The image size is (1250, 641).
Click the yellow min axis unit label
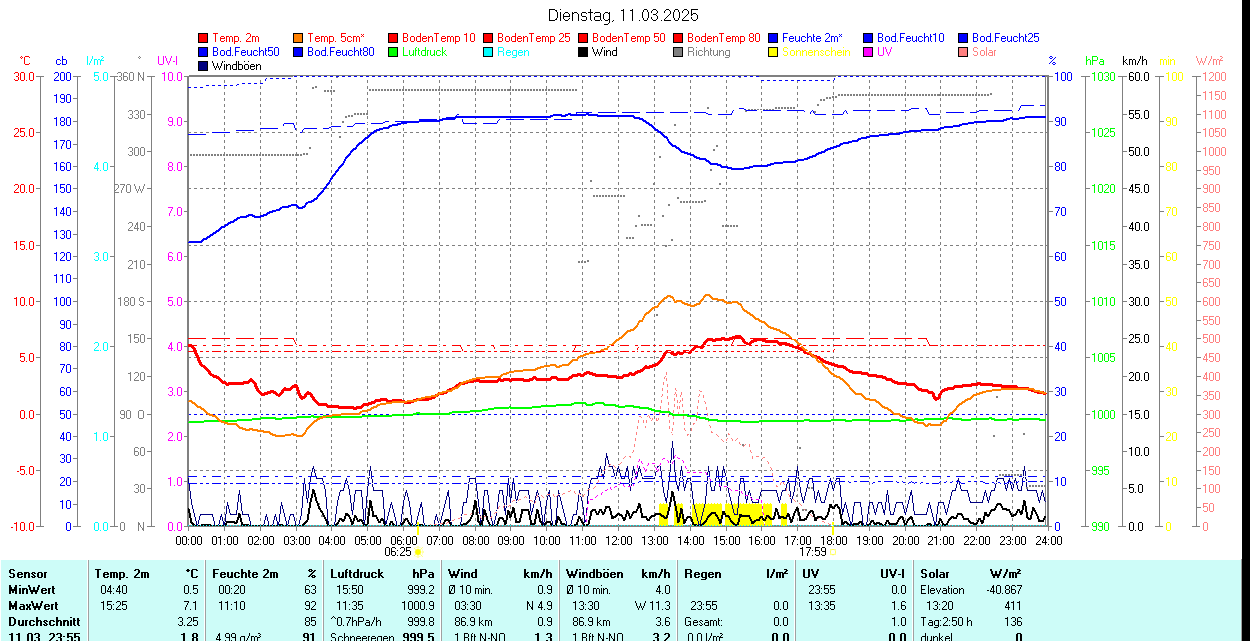pos(1167,61)
